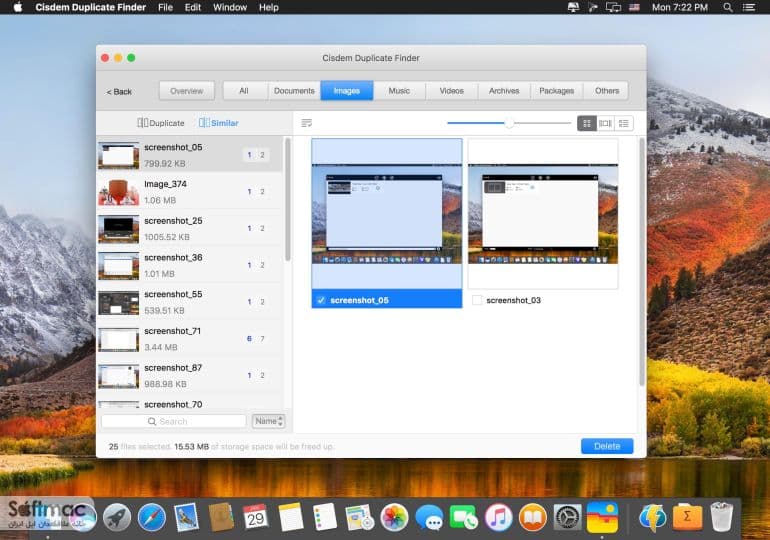Open Cisdem Duplicate Finder Dock icon
The image size is (770, 540).
click(603, 517)
